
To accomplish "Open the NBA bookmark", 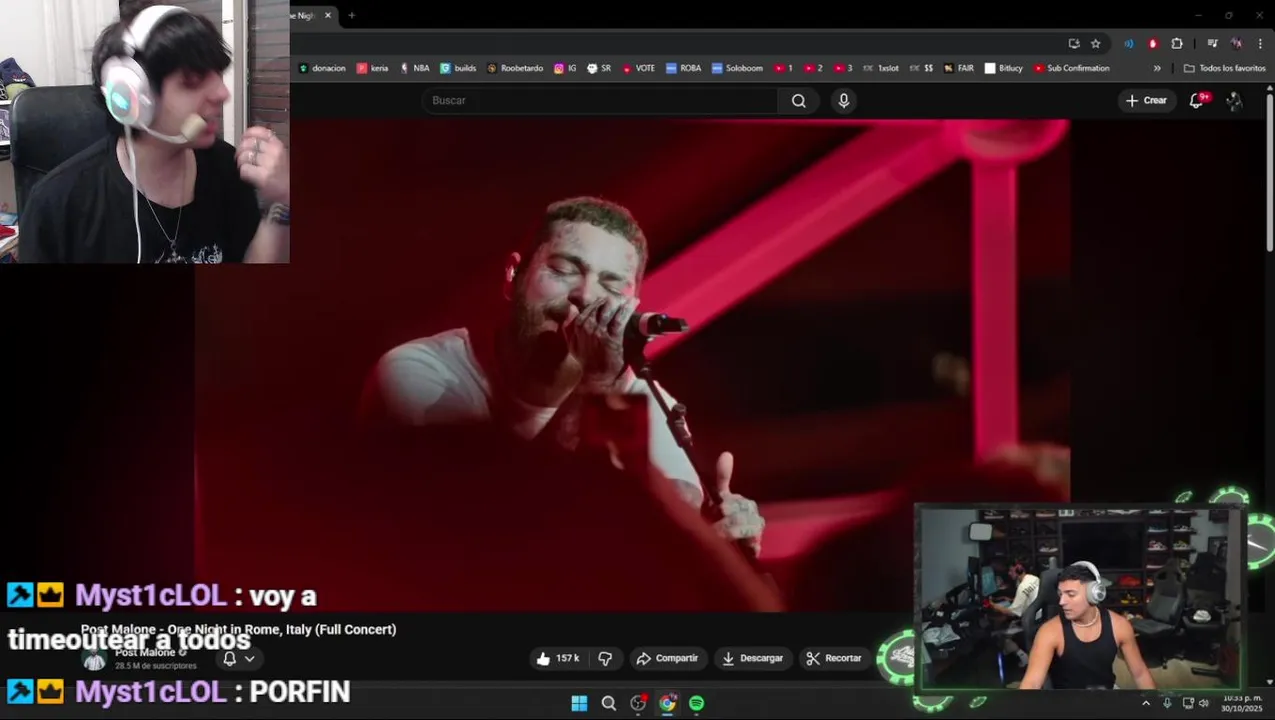I will [414, 68].
